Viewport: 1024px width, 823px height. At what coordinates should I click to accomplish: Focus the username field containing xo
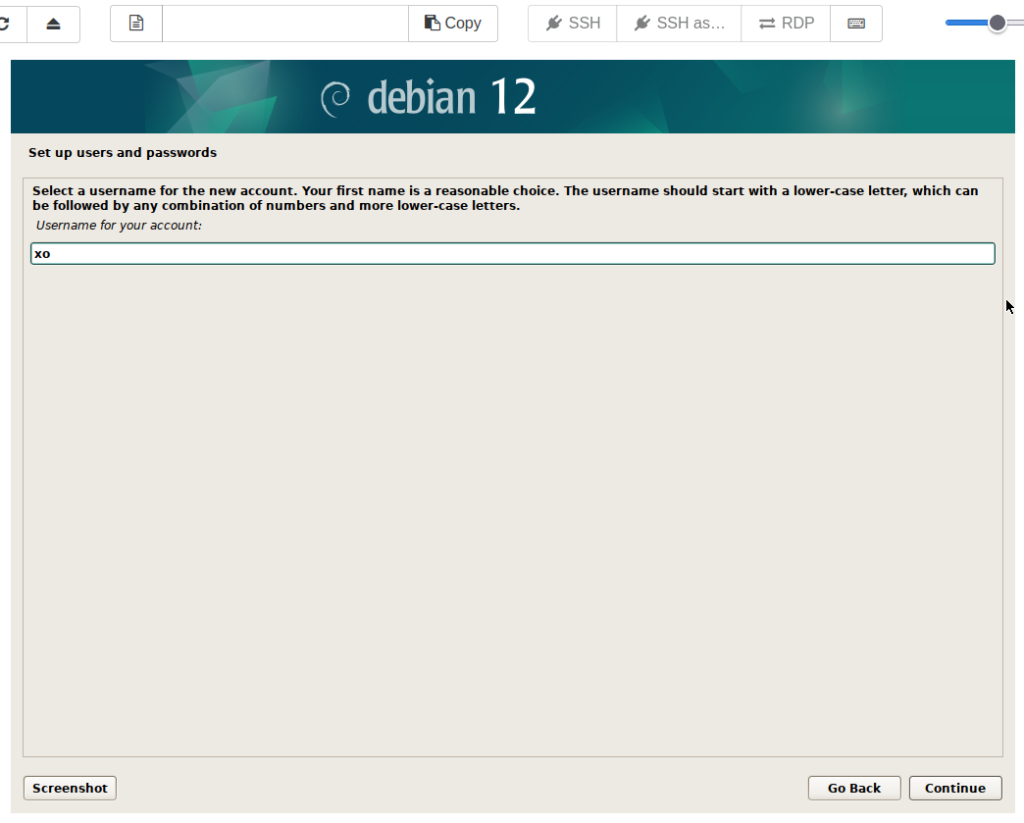pyautogui.click(x=512, y=254)
